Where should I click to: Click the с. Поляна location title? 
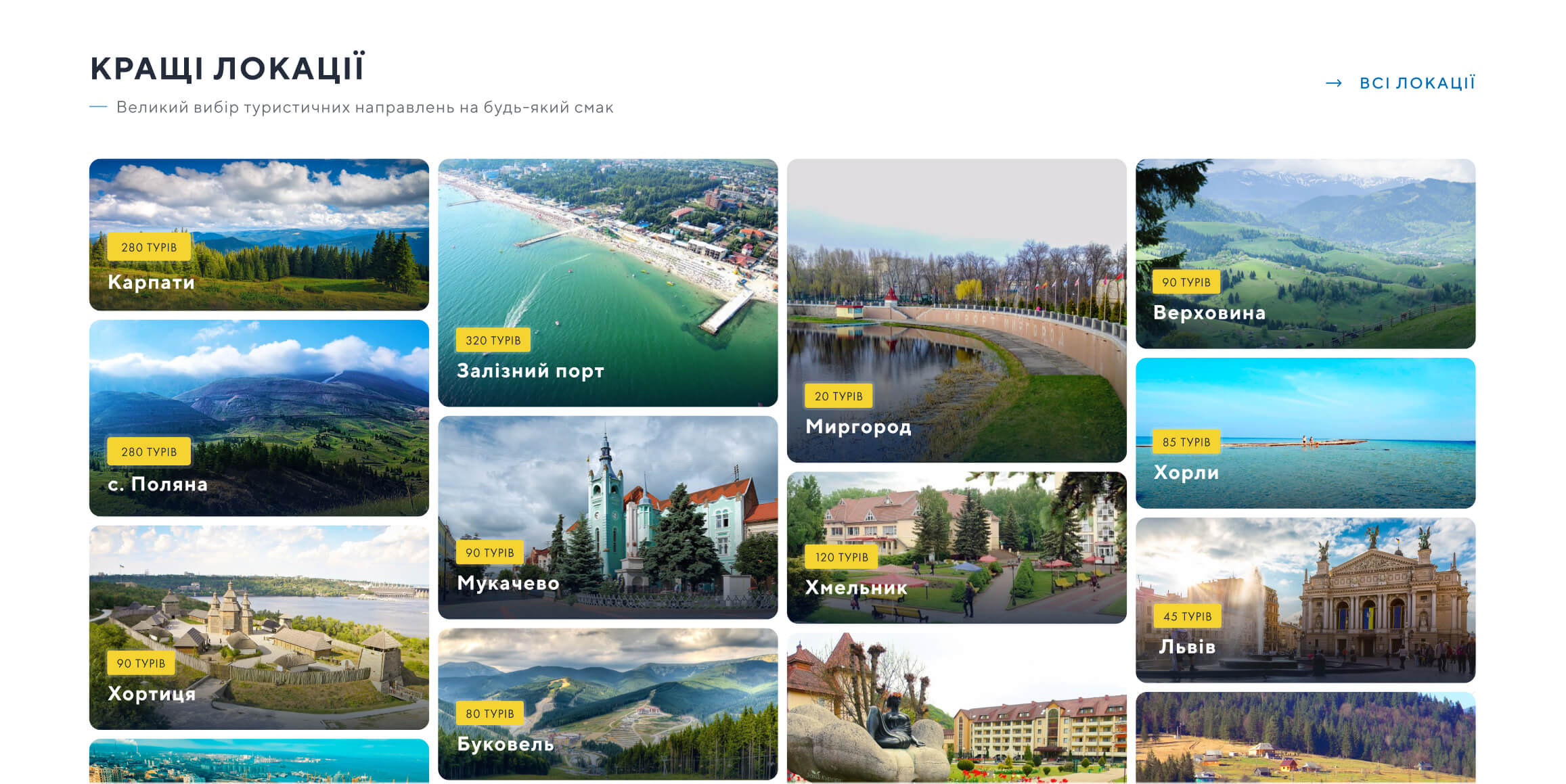point(157,484)
